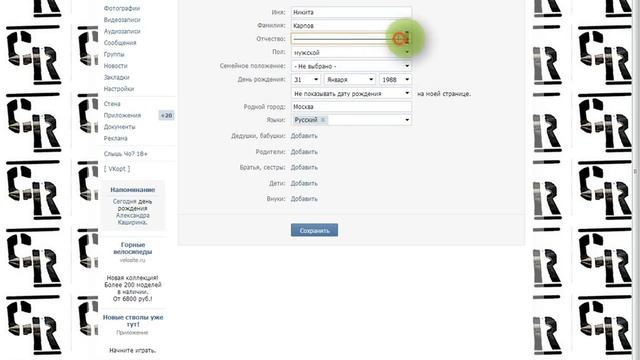The height and width of the screenshot is (360, 640).
Task: Click the Напоминание block header
Action: [133, 190]
